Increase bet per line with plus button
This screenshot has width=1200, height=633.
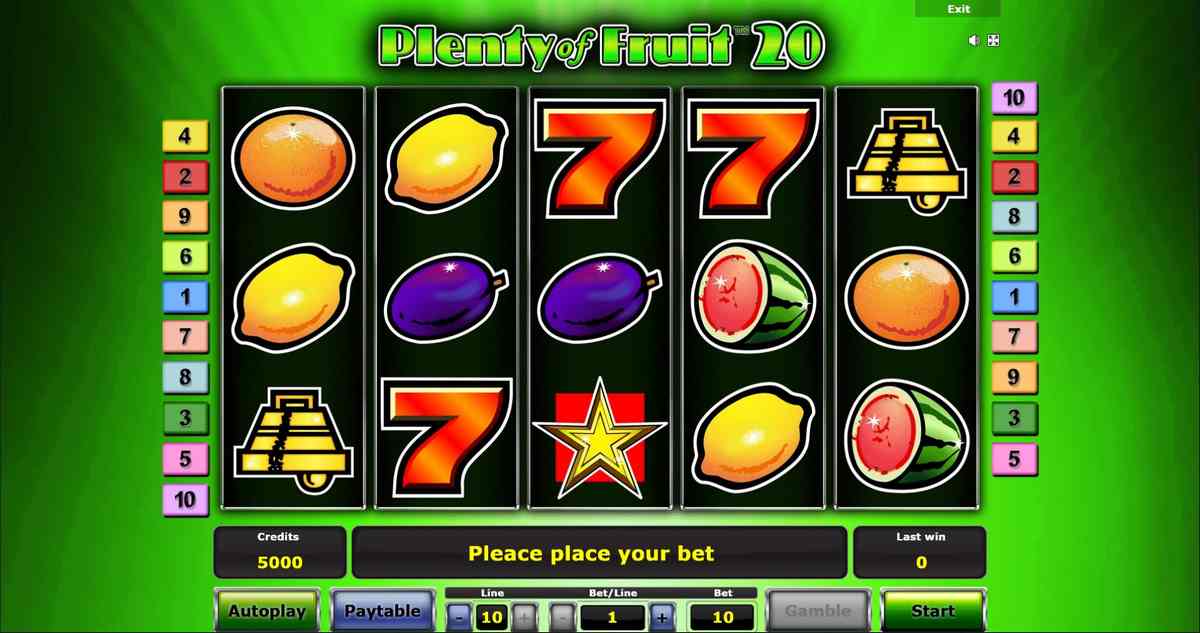[x=661, y=617]
